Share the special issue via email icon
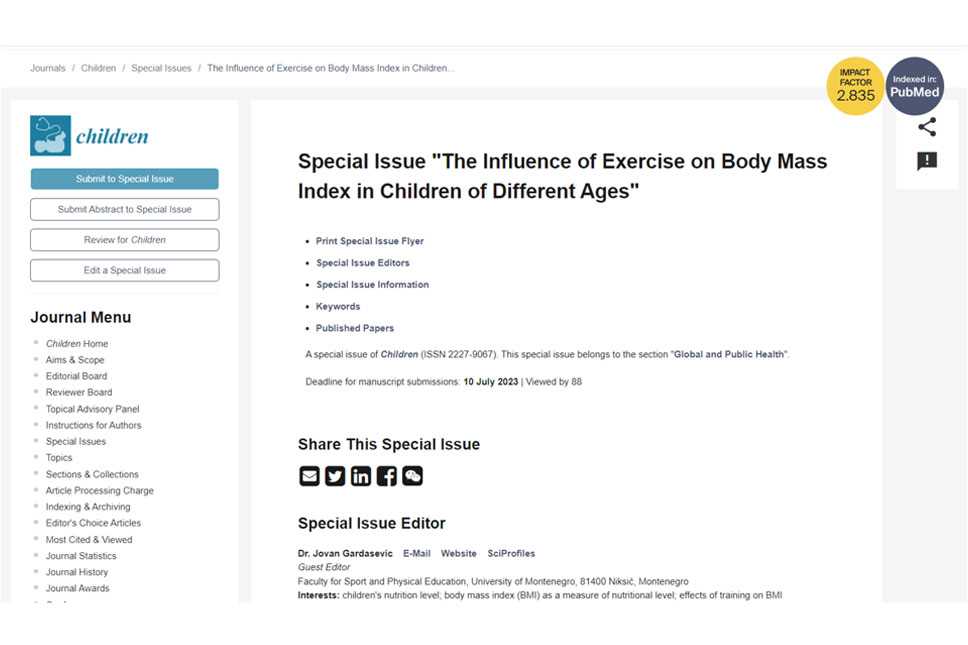Image resolution: width=968 pixels, height=645 pixels. [x=309, y=476]
